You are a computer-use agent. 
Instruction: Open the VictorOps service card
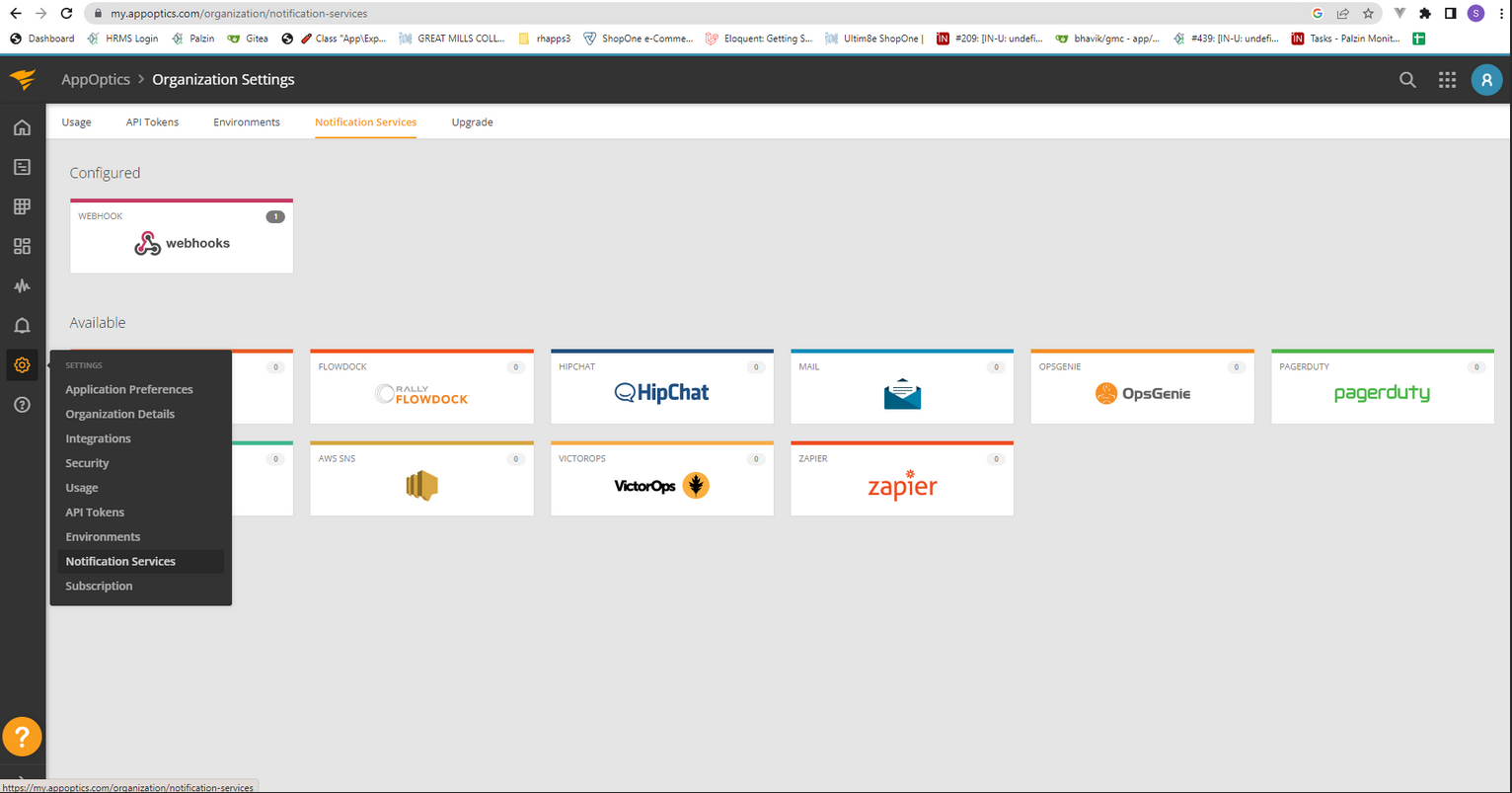point(662,479)
